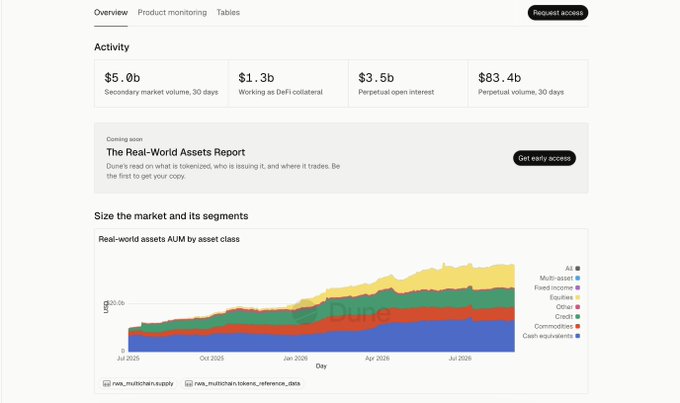Toggle the Commodities legend swatch
The height and width of the screenshot is (403, 680).
pos(578,326)
